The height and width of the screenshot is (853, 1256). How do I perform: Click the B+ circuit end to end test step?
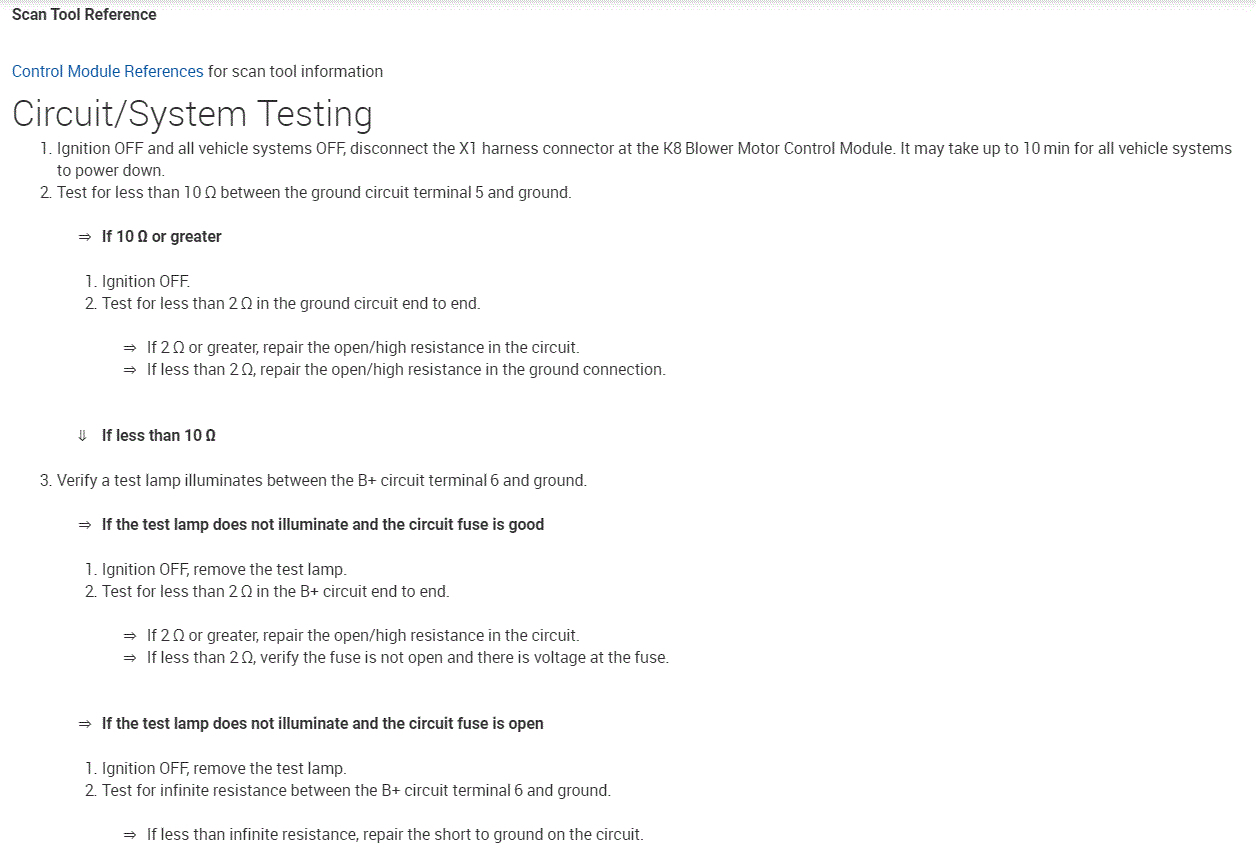(275, 591)
